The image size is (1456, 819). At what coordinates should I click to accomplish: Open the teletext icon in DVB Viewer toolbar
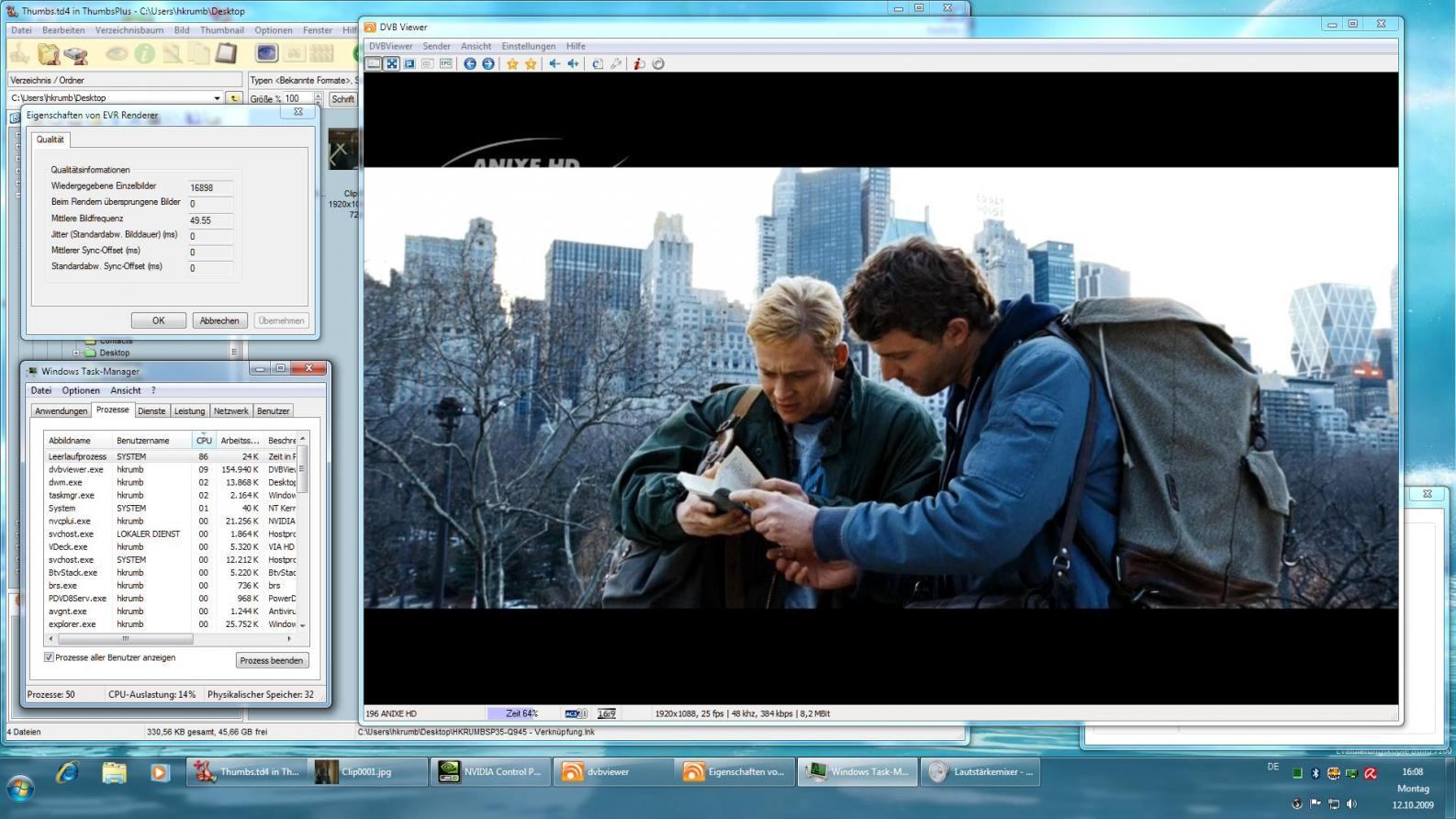[x=428, y=63]
